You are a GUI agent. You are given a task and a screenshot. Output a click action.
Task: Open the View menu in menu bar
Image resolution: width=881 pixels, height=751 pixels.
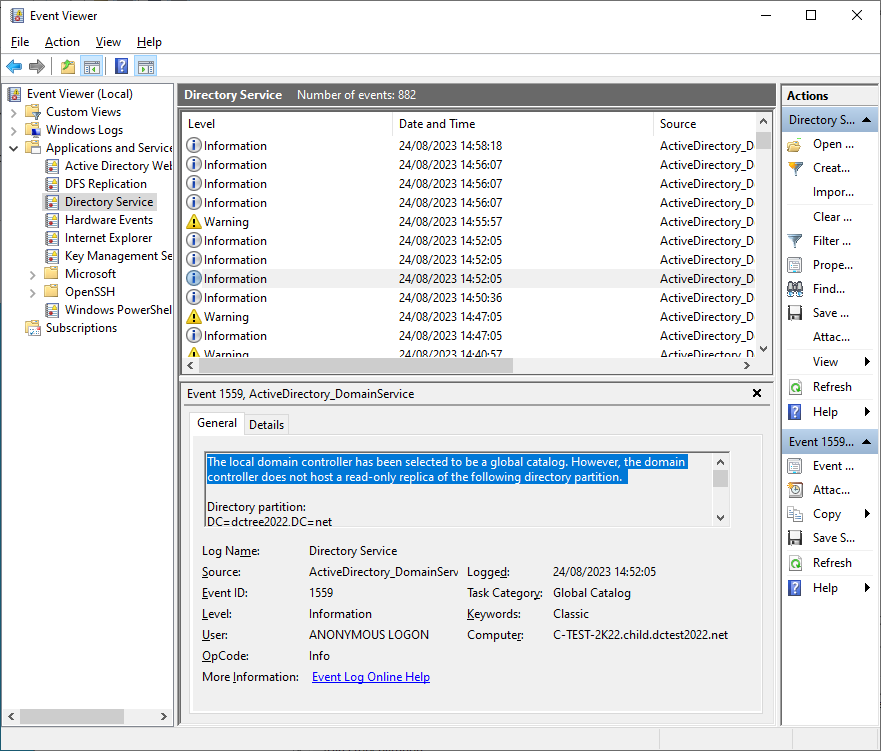tap(108, 42)
